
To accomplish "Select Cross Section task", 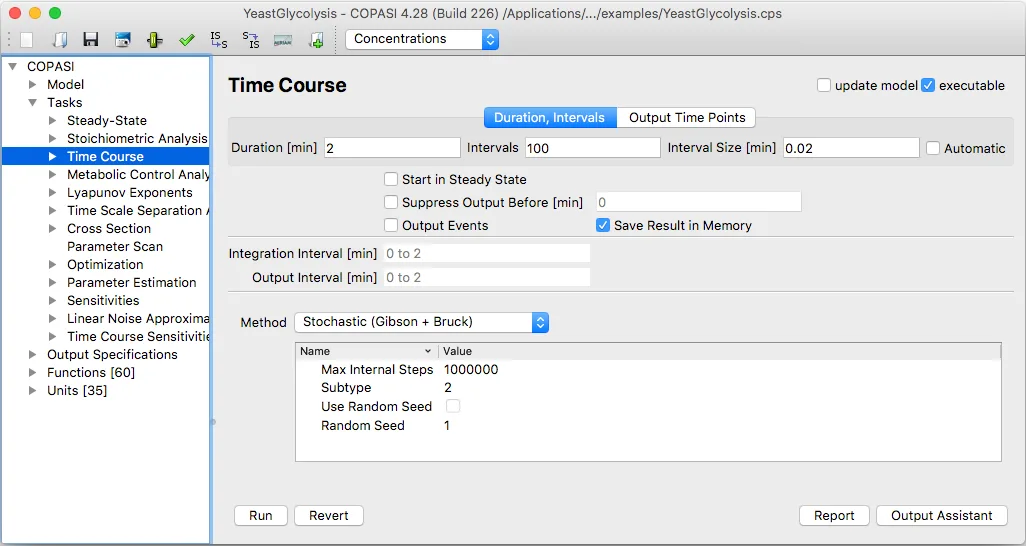I will (x=109, y=228).
